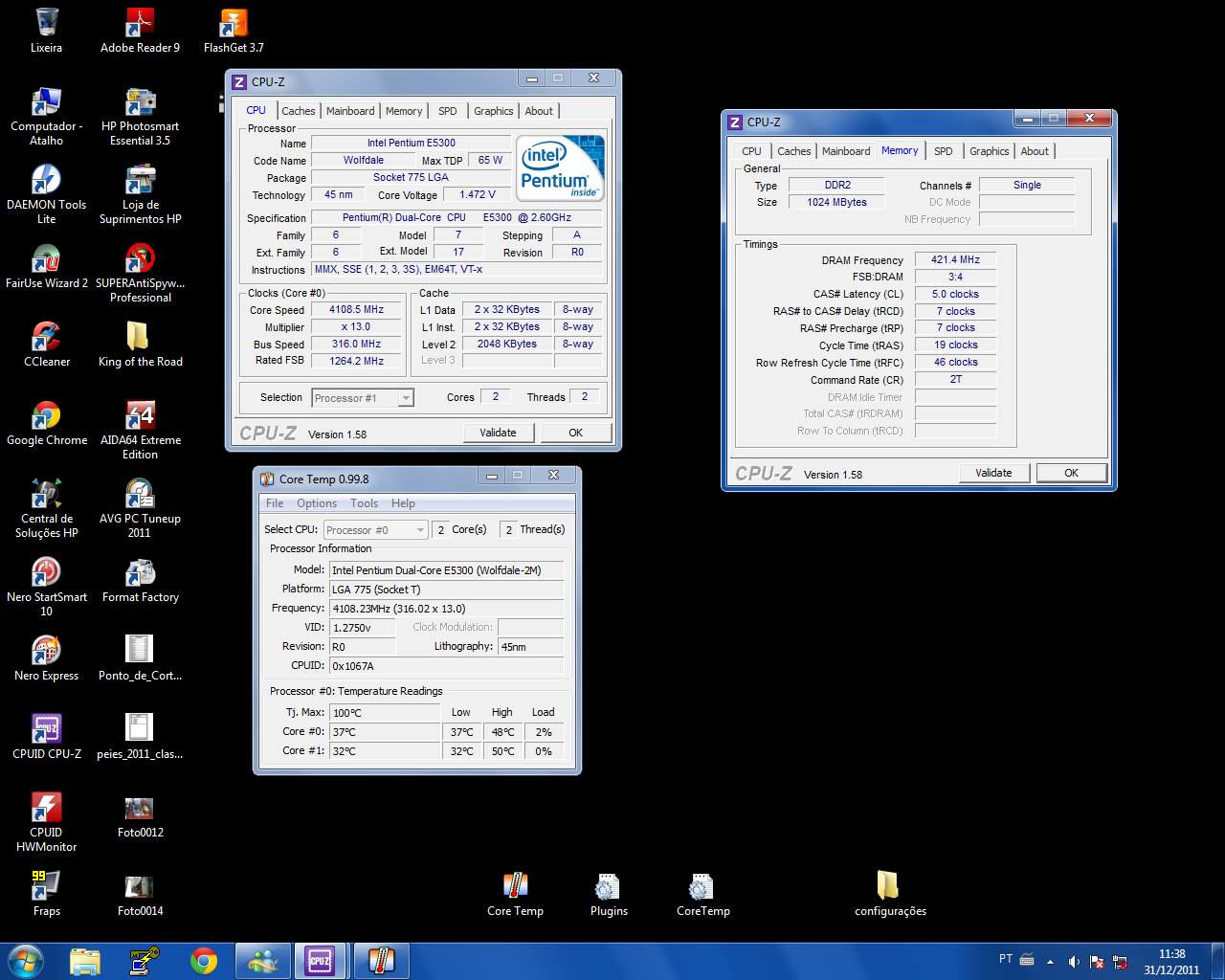This screenshot has width=1225, height=980.
Task: Open Computador - Atalho shortcut
Action: tap(46, 116)
